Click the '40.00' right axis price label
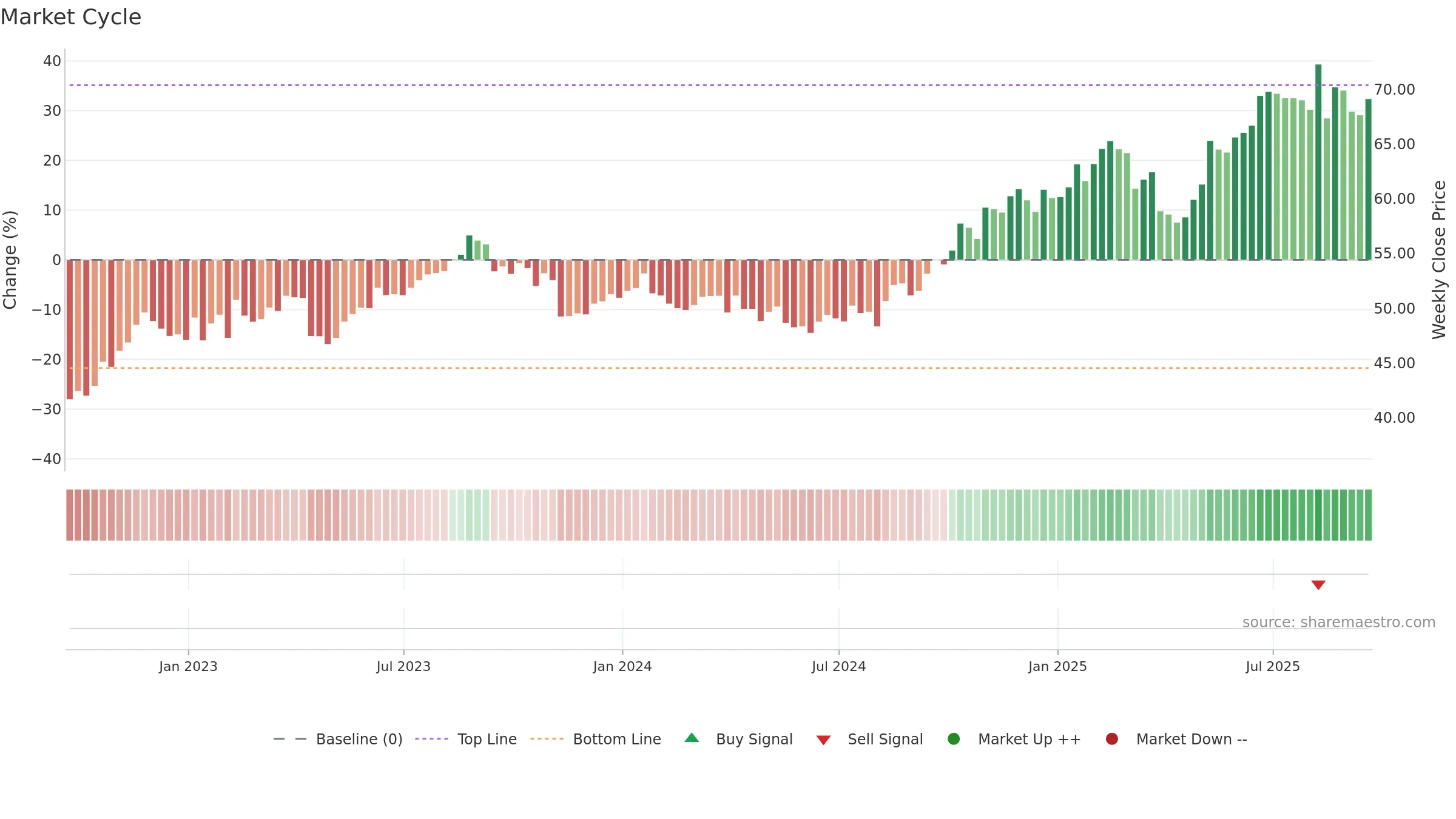The width and height of the screenshot is (1456, 819). pyautogui.click(x=1395, y=418)
